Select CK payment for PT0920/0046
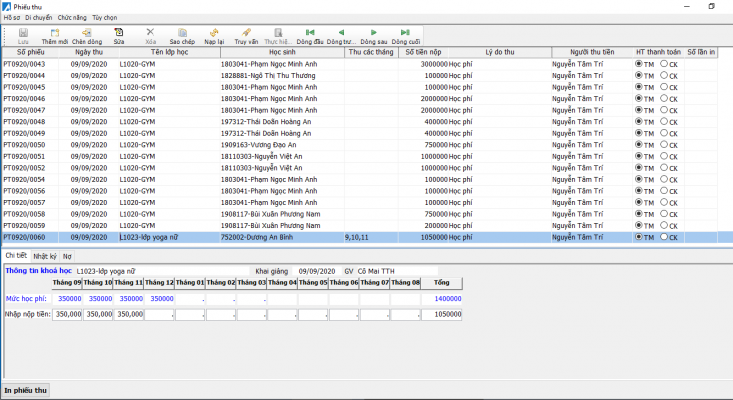The width and height of the screenshot is (733, 400). 664,98
